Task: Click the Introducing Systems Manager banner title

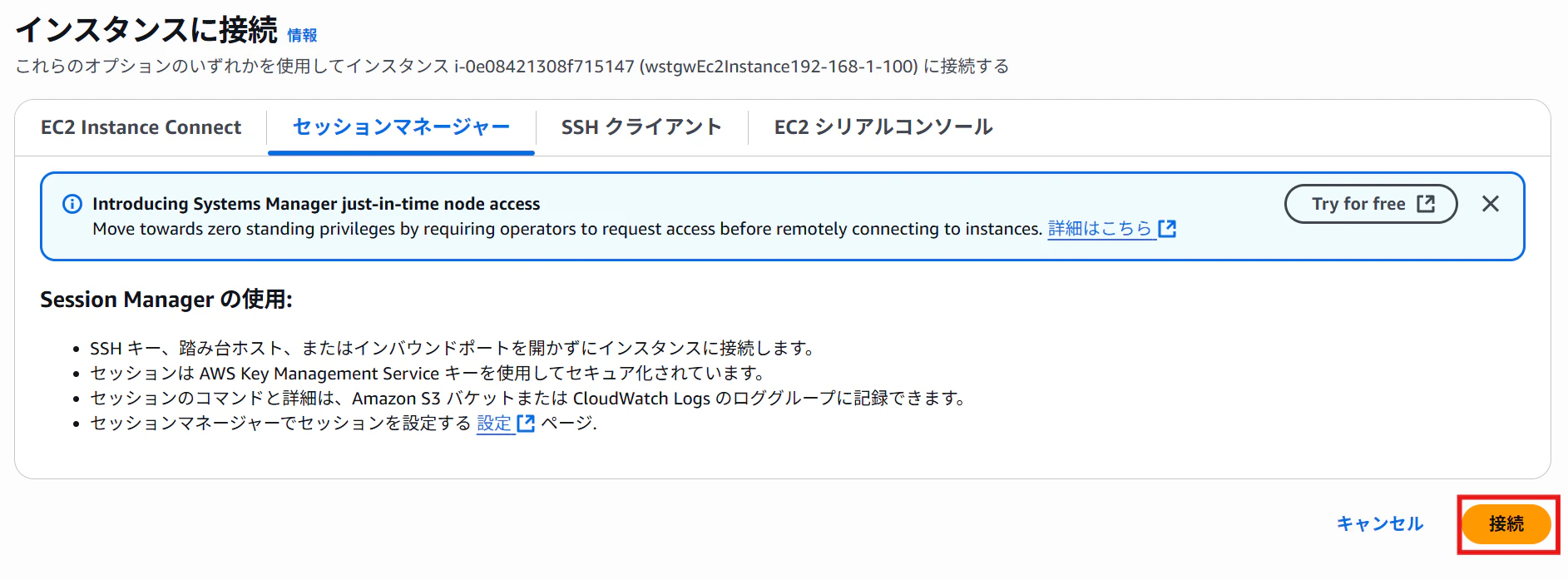Action: tap(316, 204)
